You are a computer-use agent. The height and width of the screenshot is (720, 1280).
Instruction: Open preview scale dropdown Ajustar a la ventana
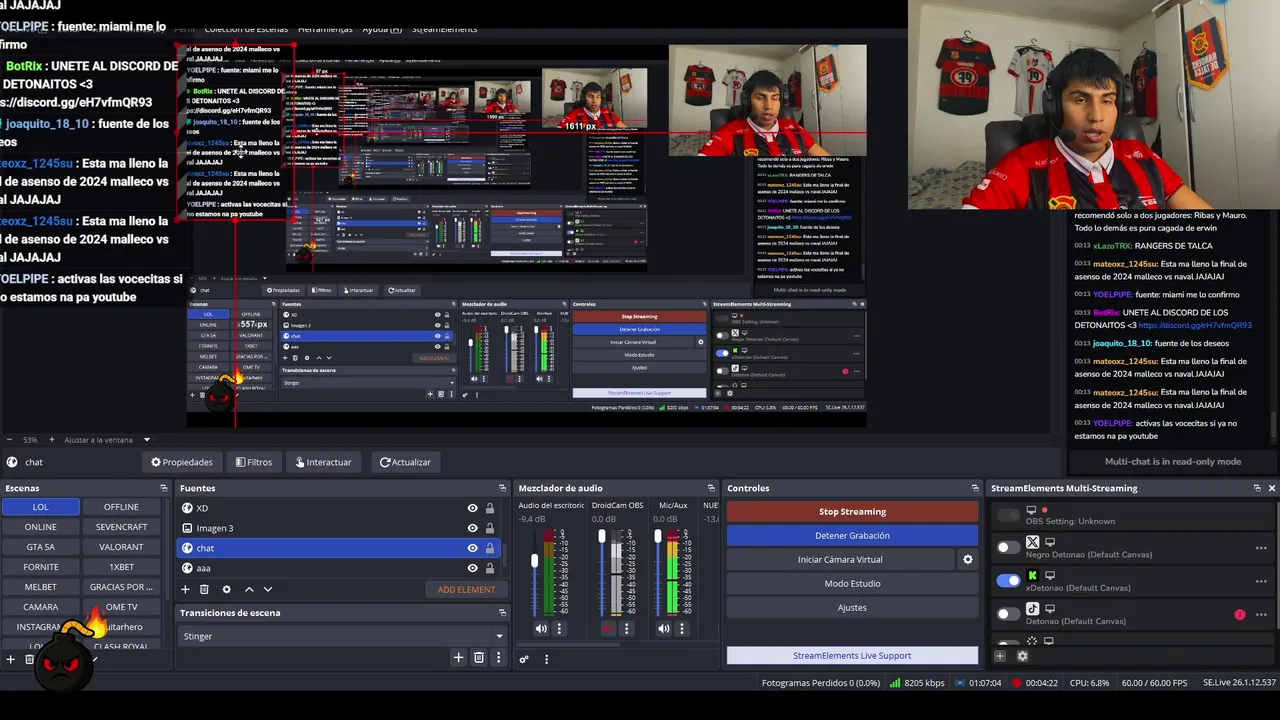(146, 440)
